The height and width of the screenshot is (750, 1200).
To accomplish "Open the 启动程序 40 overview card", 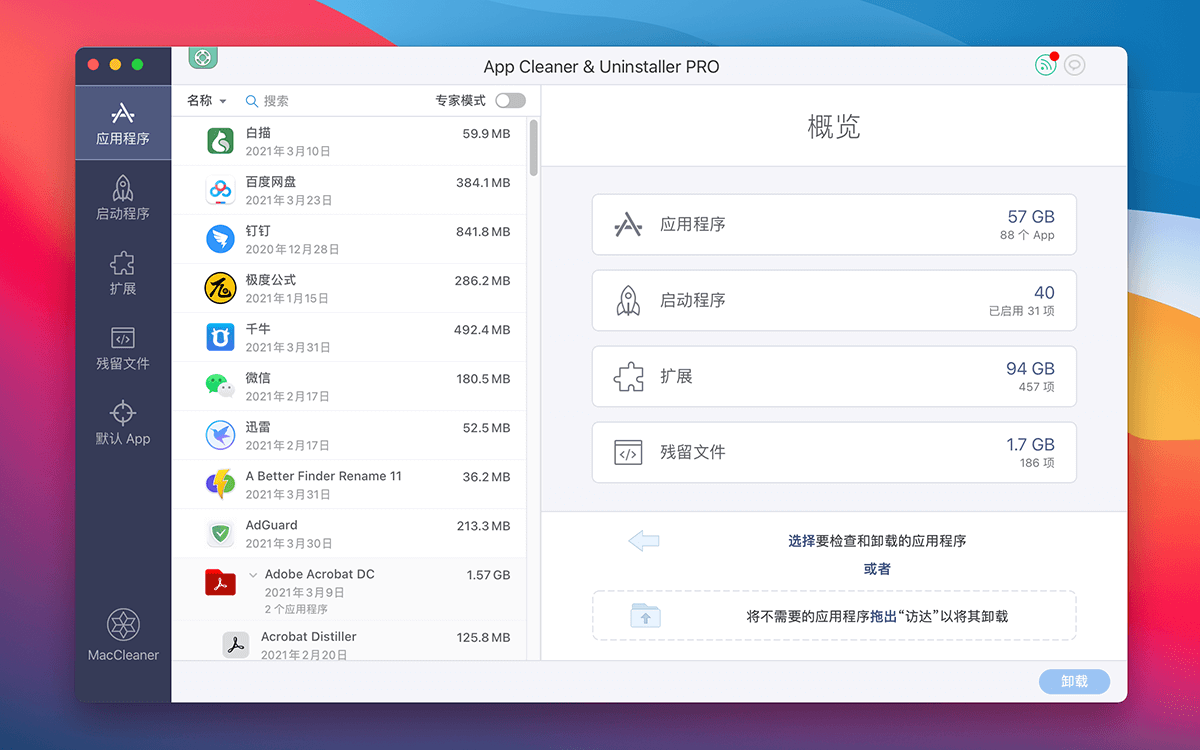I will click(x=834, y=301).
